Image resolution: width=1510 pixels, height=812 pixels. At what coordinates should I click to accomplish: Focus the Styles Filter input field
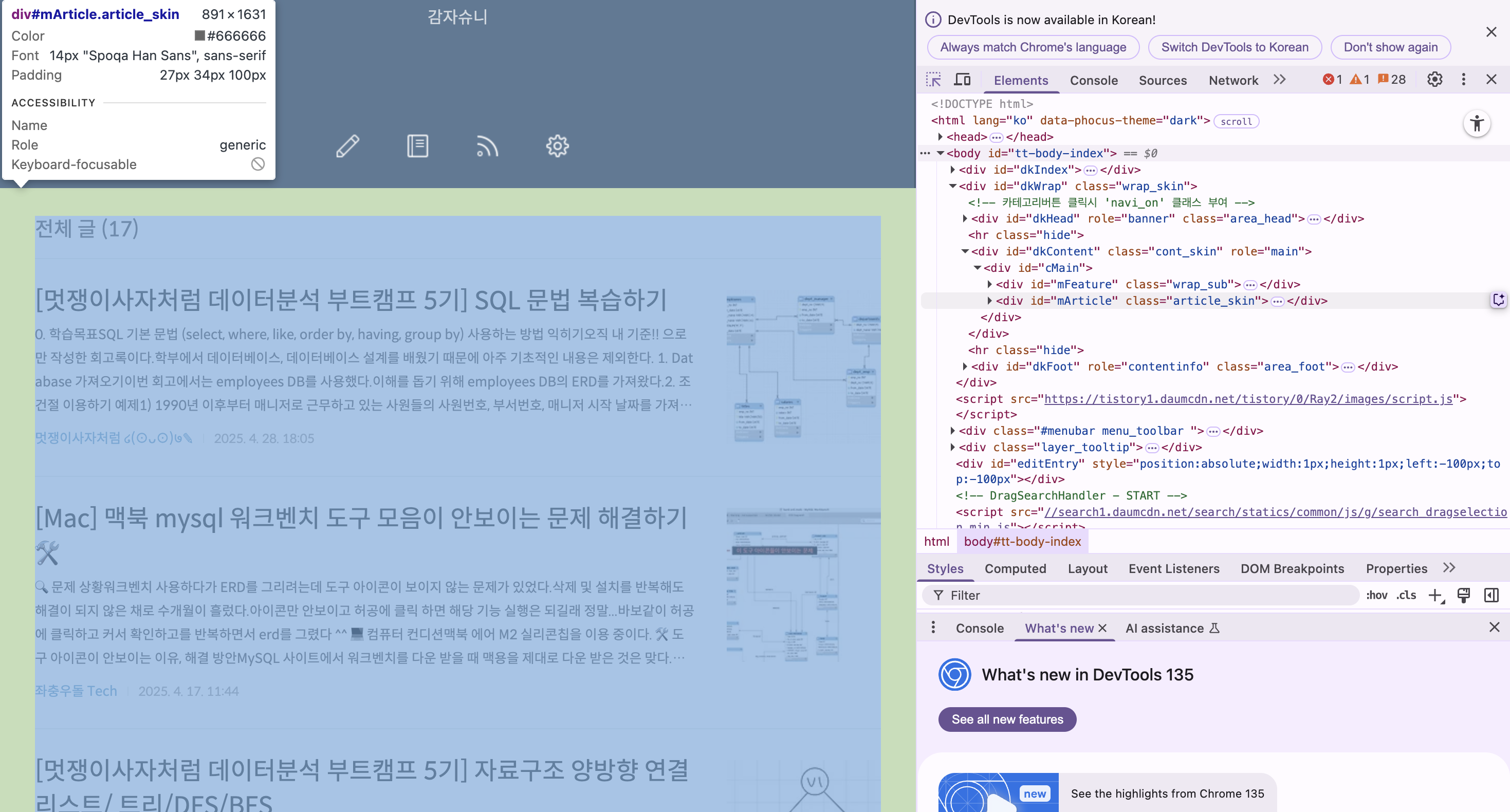click(x=1140, y=596)
